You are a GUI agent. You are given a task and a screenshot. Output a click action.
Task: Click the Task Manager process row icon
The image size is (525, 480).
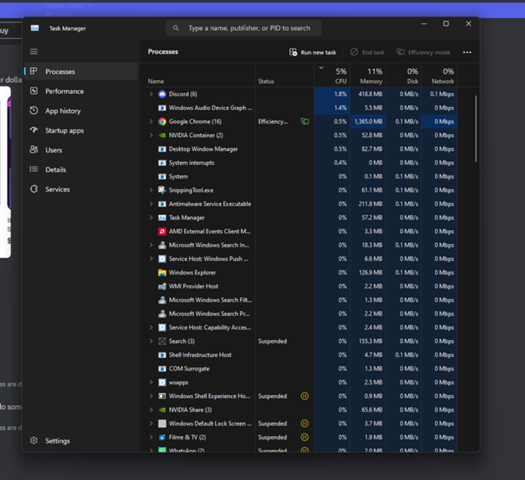[162, 218]
